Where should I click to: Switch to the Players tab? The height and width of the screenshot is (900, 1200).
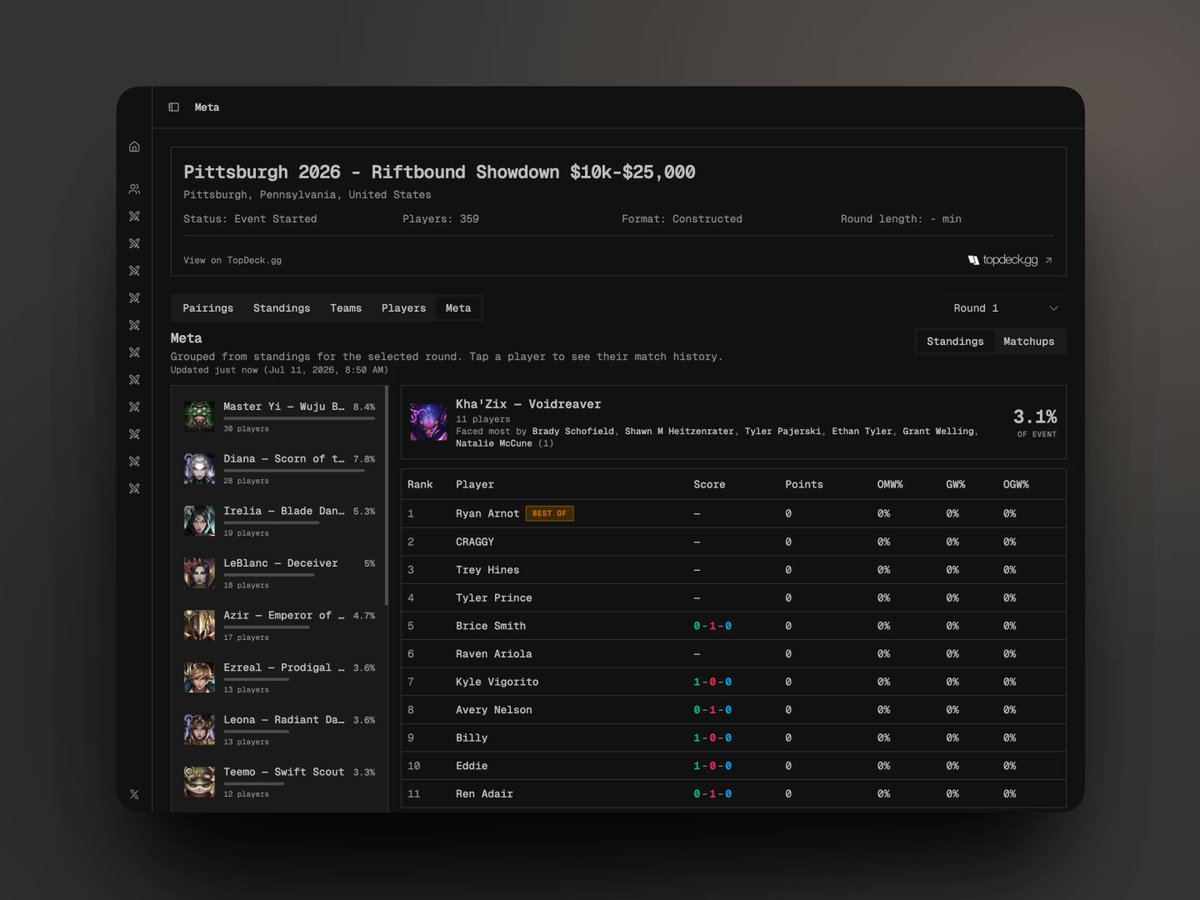pyautogui.click(x=403, y=308)
